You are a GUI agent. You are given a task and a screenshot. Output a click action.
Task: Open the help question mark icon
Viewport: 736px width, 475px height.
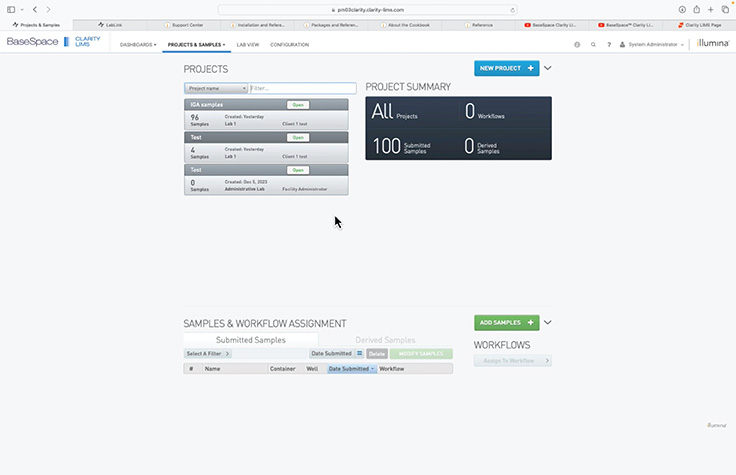608,45
